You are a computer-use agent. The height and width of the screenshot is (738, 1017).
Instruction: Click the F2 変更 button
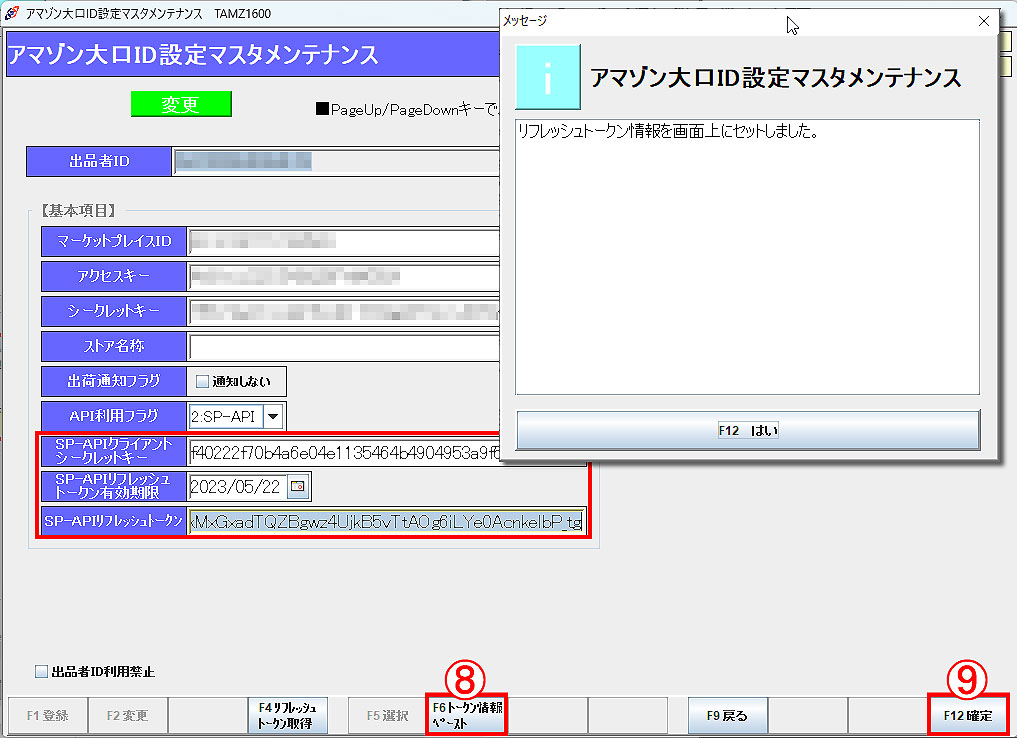(x=127, y=715)
